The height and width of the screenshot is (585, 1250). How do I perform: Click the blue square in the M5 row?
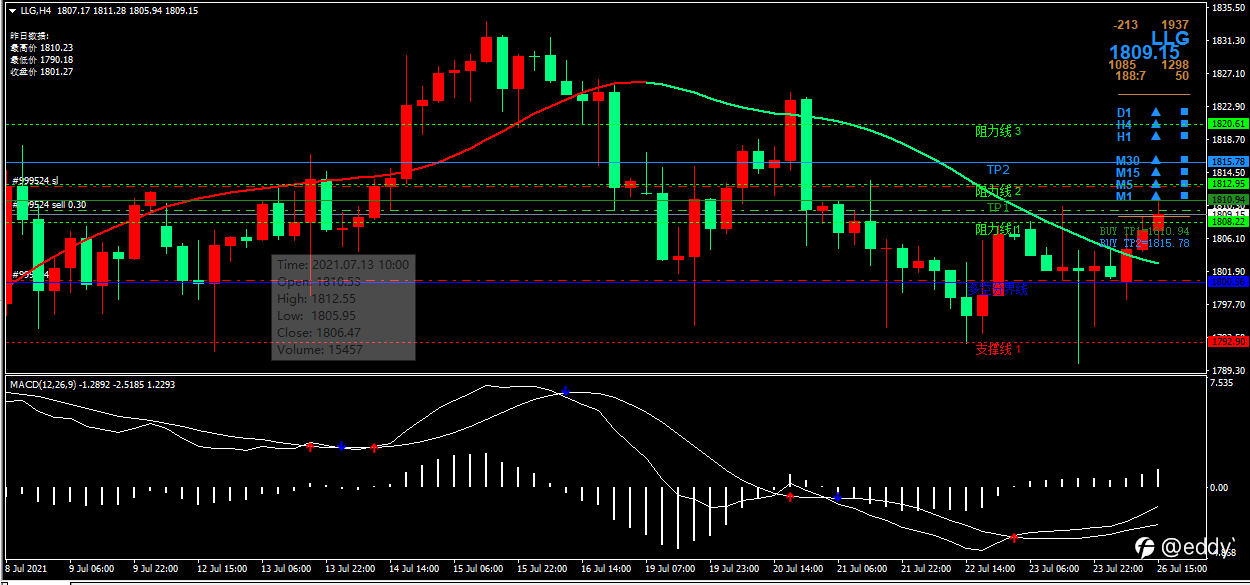coord(1184,184)
